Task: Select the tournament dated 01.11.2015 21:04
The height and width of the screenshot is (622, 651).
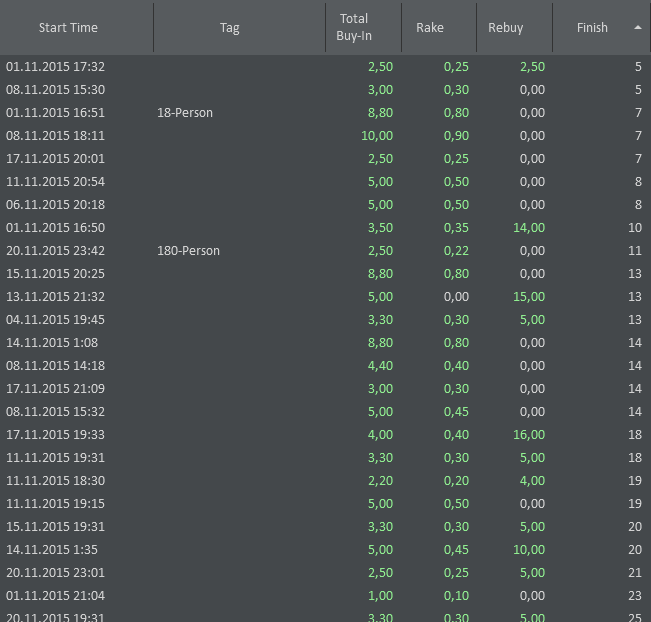Action: pos(56,596)
